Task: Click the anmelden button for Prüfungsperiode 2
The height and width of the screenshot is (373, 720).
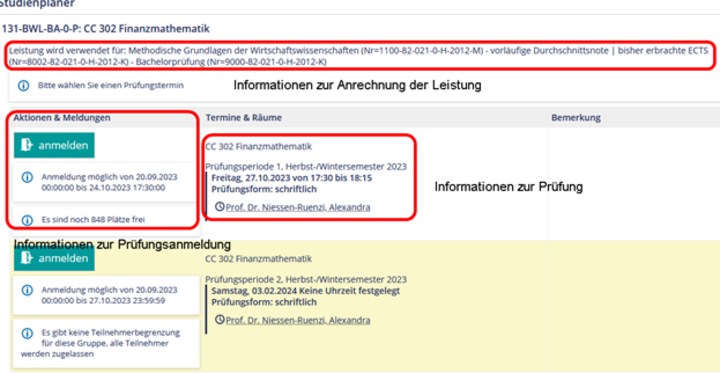Action: click(x=54, y=259)
